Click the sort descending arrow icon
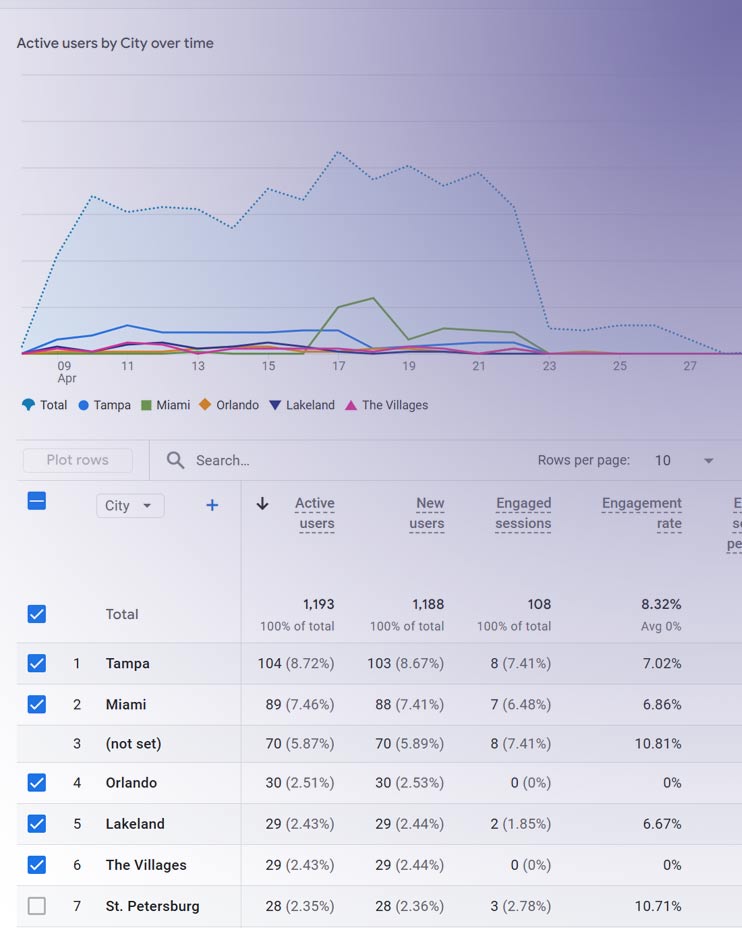742x928 pixels. 263,504
